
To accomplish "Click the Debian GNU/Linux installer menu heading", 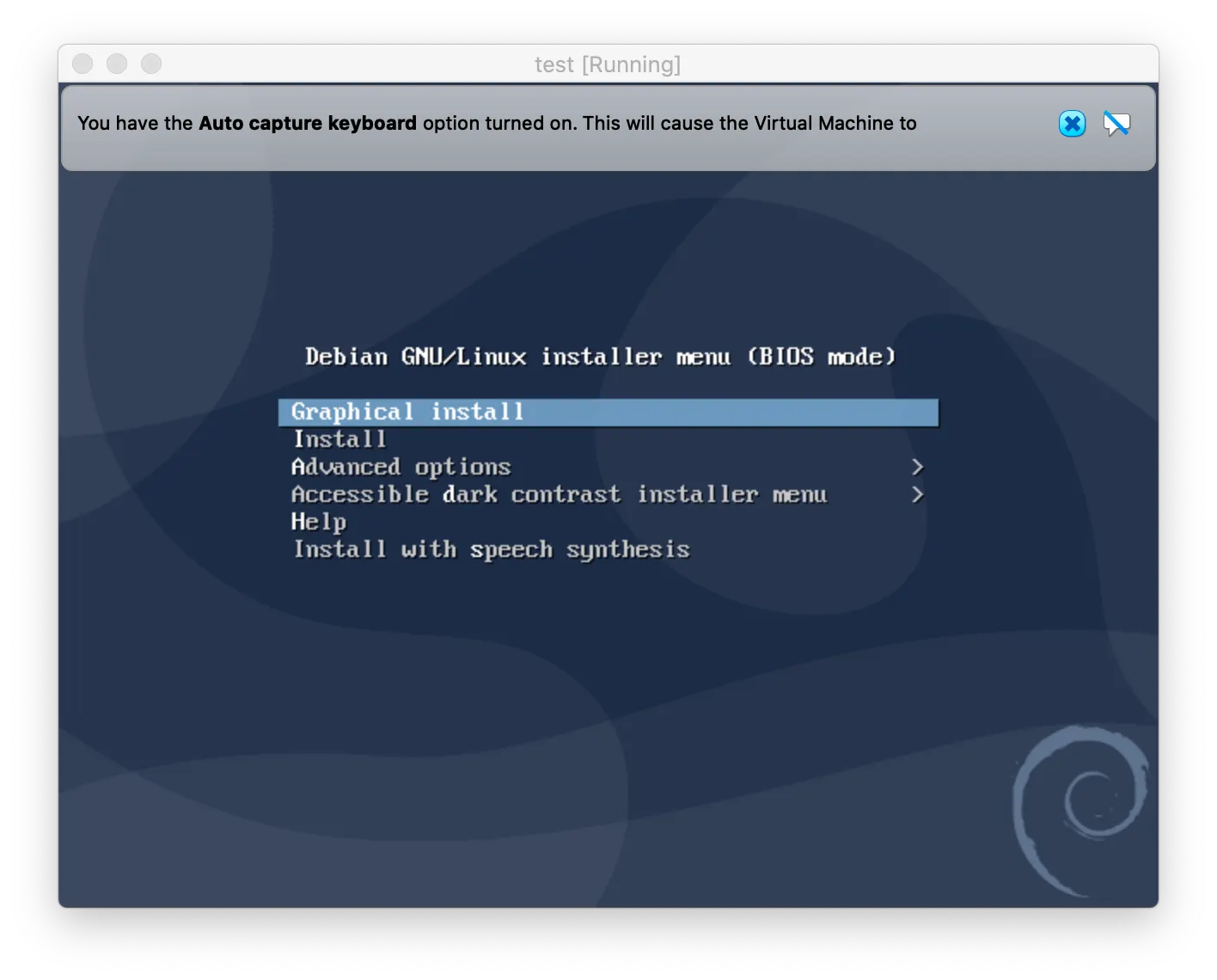I will coord(601,356).
